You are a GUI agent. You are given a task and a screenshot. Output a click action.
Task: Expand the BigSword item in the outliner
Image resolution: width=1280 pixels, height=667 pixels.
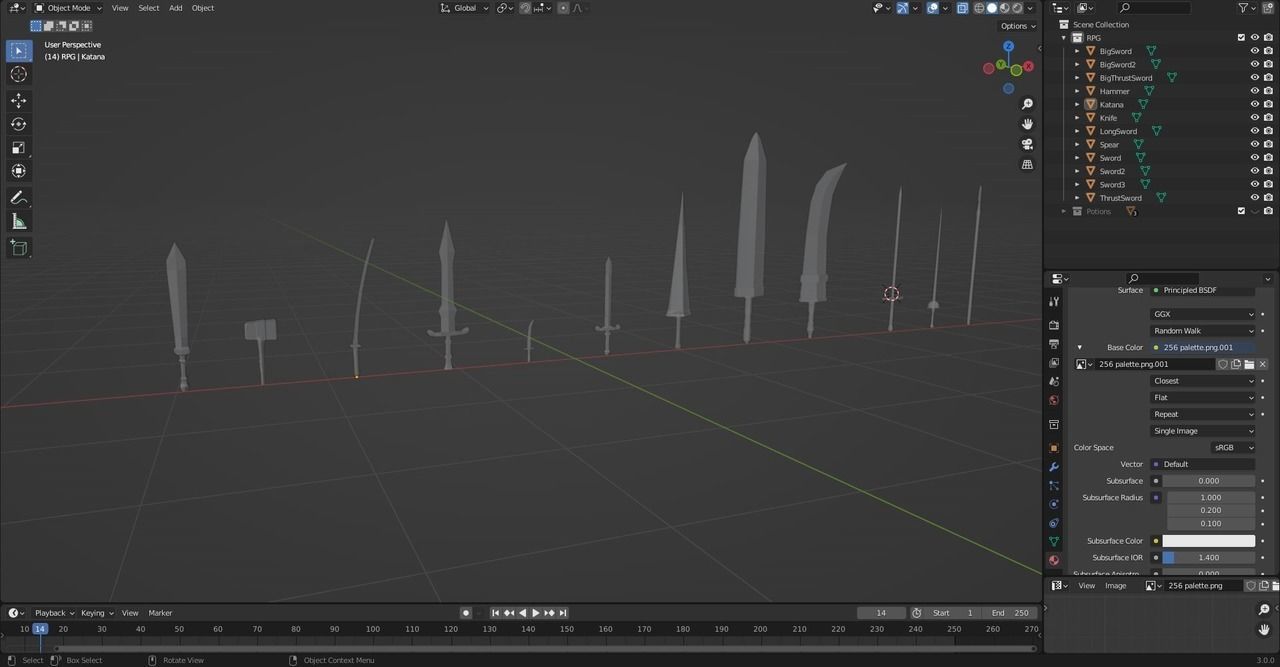tap(1075, 50)
